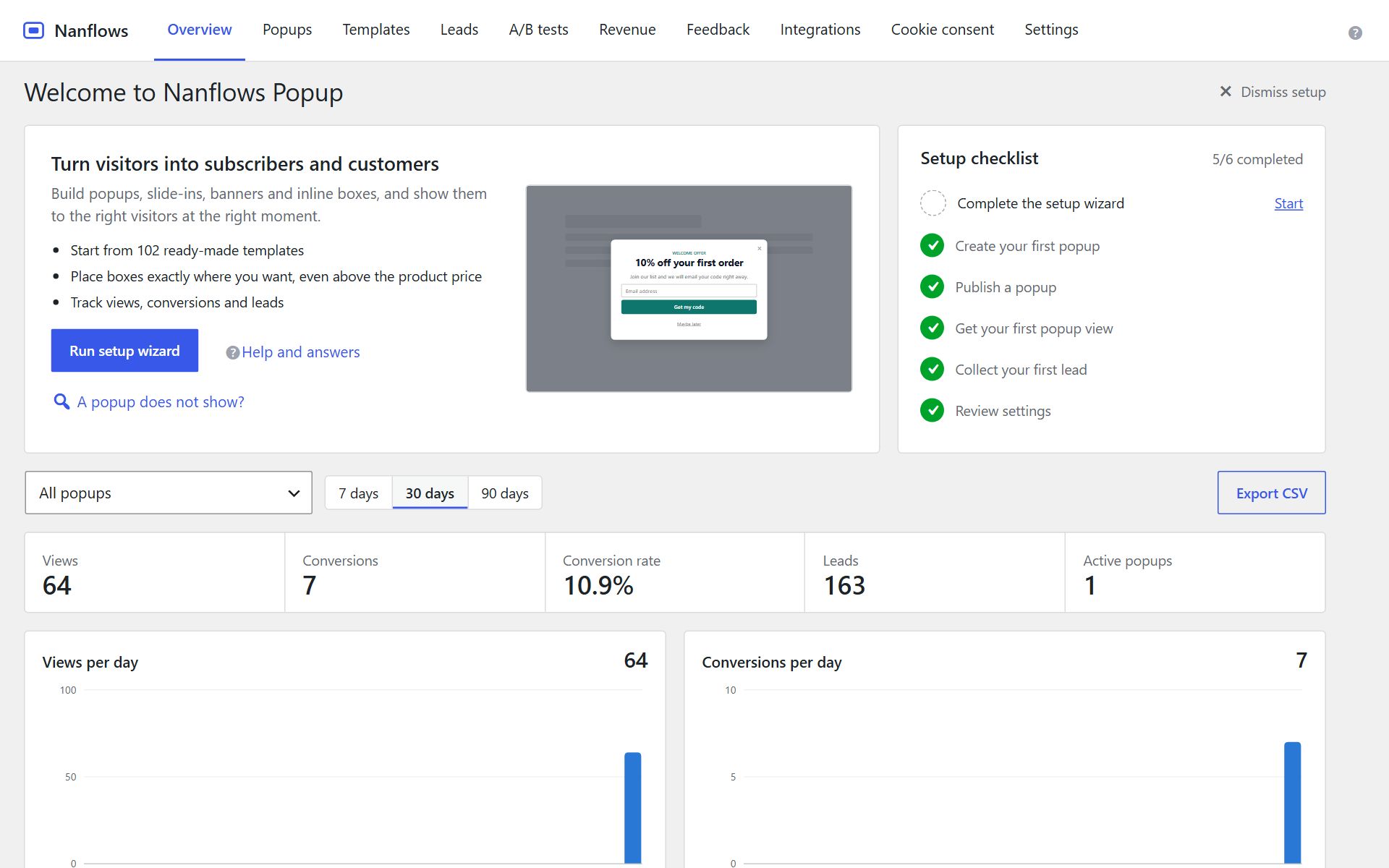Click 'A popup does not show?' link

(161, 402)
